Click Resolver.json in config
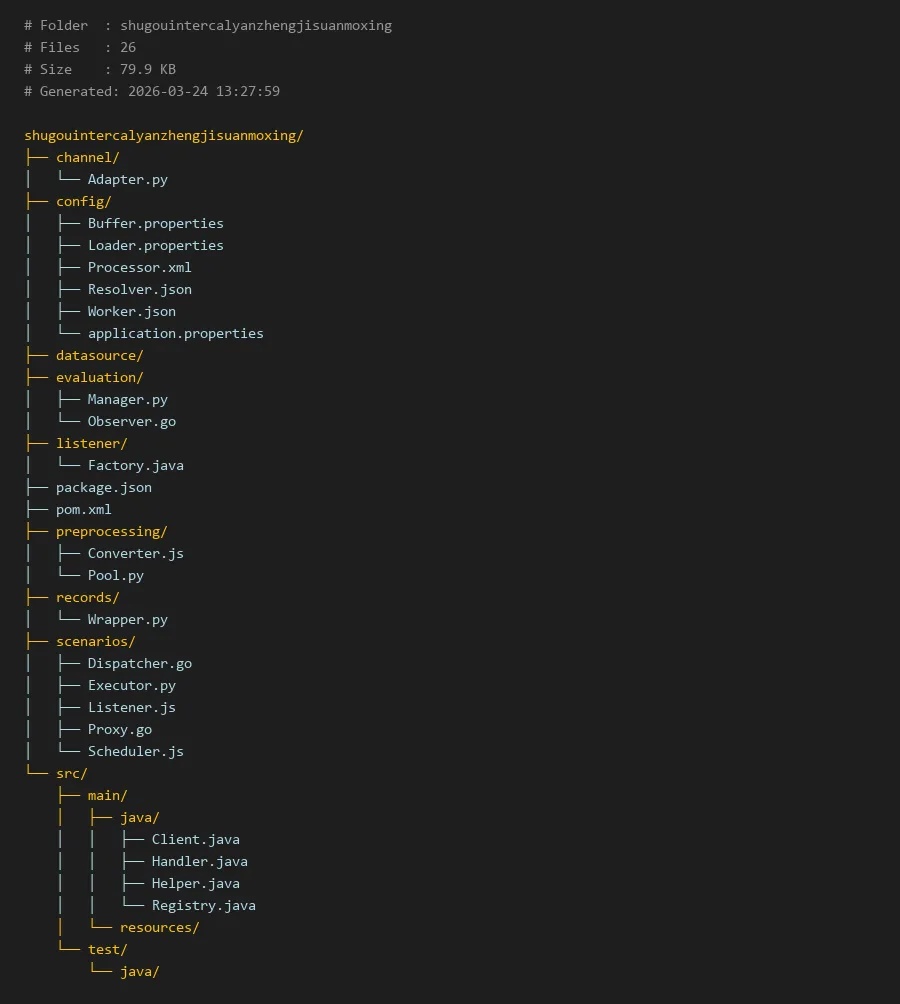The height and width of the screenshot is (1004, 900). tap(139, 289)
